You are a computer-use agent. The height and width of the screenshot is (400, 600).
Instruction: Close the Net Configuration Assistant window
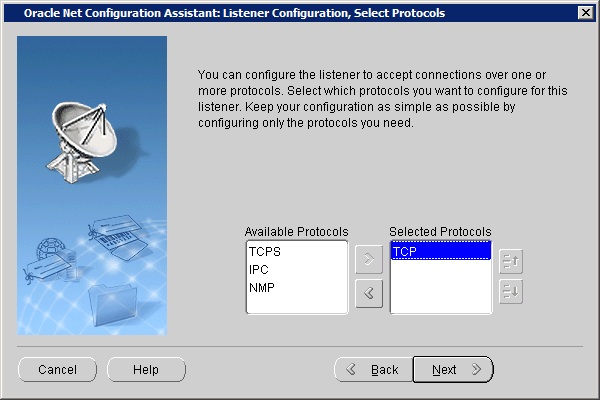[x=585, y=13]
